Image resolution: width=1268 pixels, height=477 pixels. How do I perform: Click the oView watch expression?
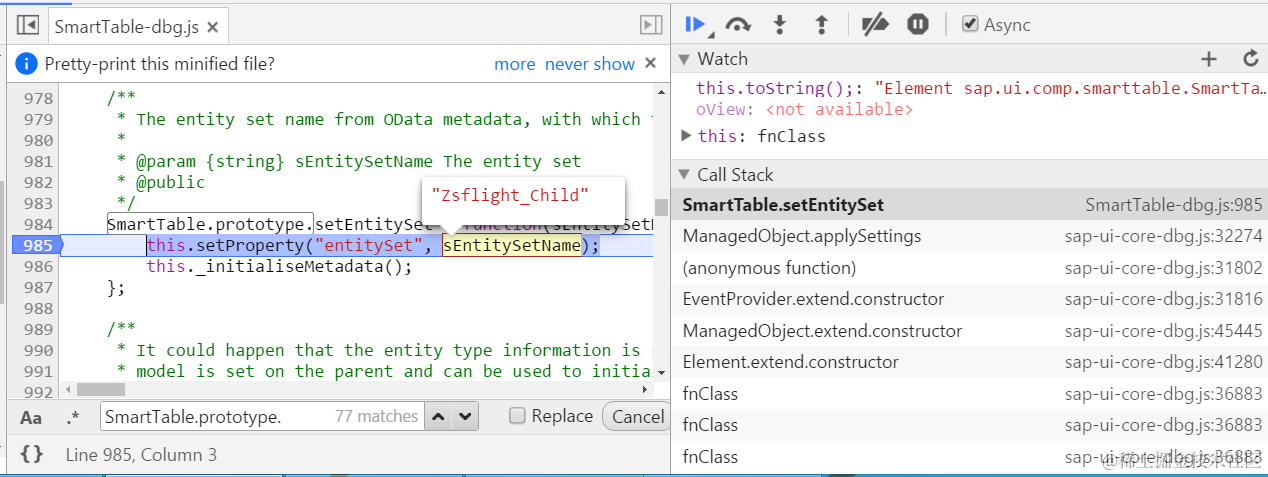click(804, 109)
